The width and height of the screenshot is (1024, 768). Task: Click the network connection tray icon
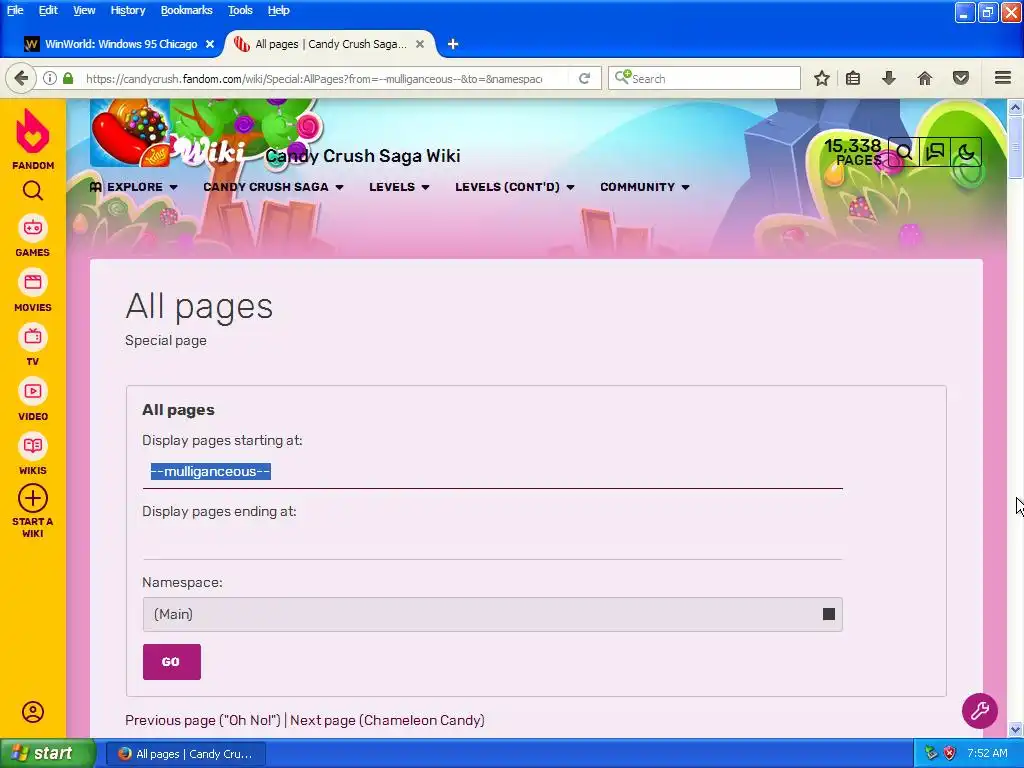pyautogui.click(x=931, y=753)
